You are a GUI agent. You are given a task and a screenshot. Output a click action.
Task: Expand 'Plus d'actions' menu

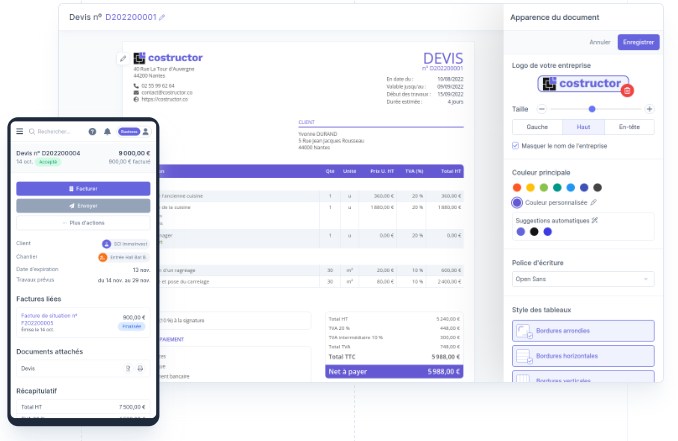coord(83,222)
